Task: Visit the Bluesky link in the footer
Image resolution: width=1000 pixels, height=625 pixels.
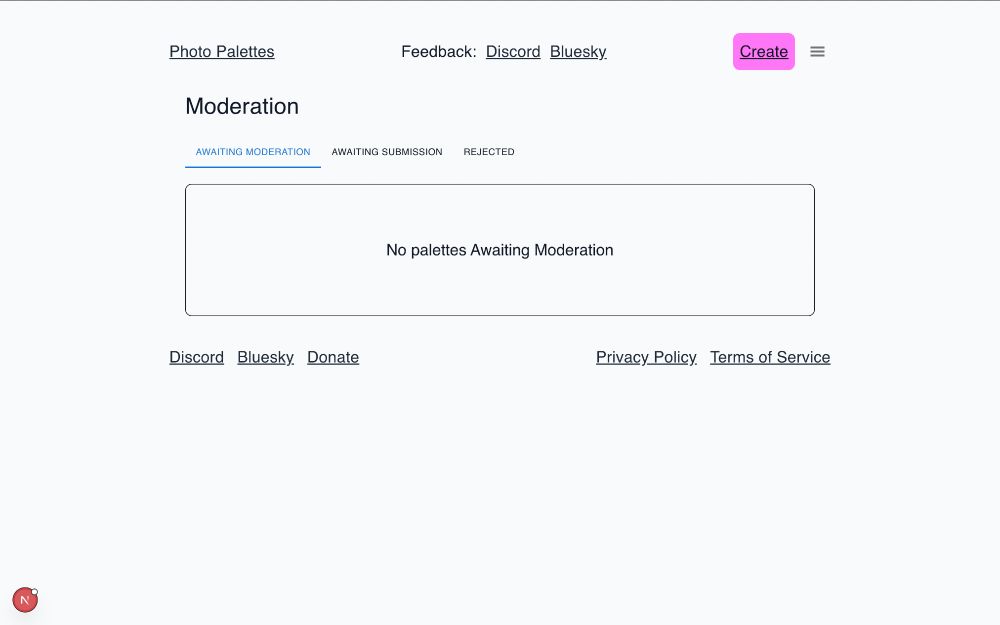Action: (x=265, y=357)
